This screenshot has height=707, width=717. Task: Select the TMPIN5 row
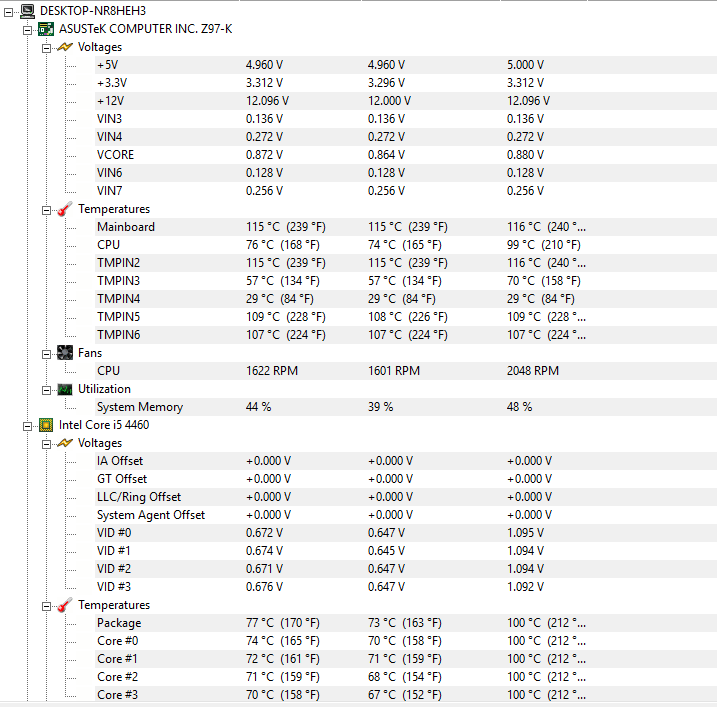(x=406, y=317)
